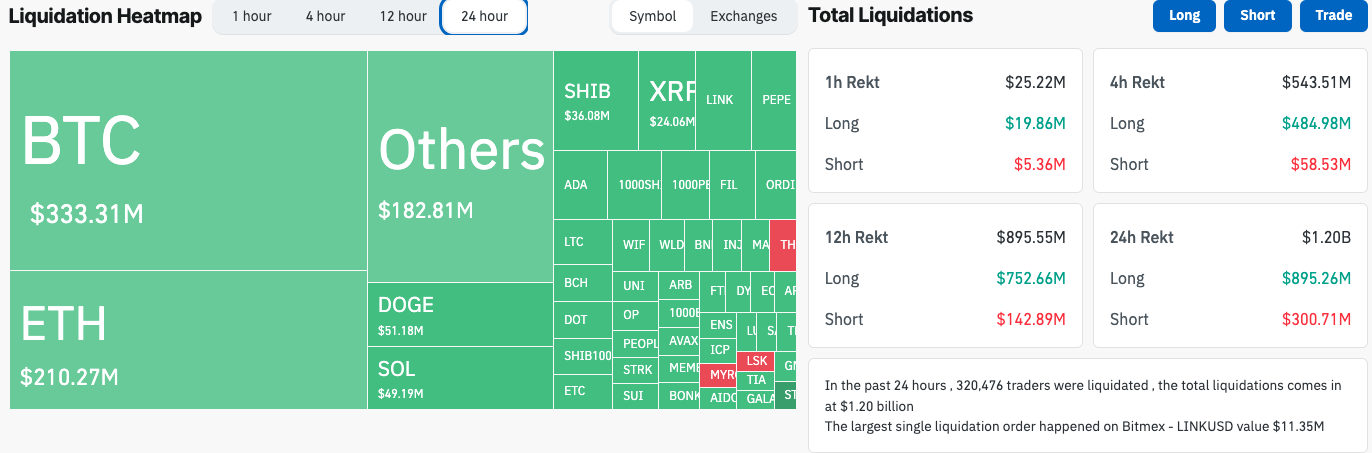
Task: Click the blue Long button
Action: (1184, 16)
